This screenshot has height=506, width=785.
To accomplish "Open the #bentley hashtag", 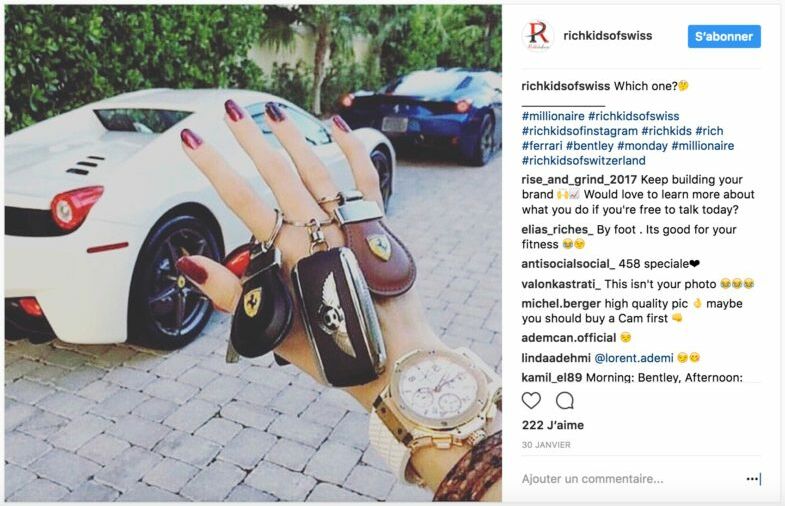I will pos(590,146).
